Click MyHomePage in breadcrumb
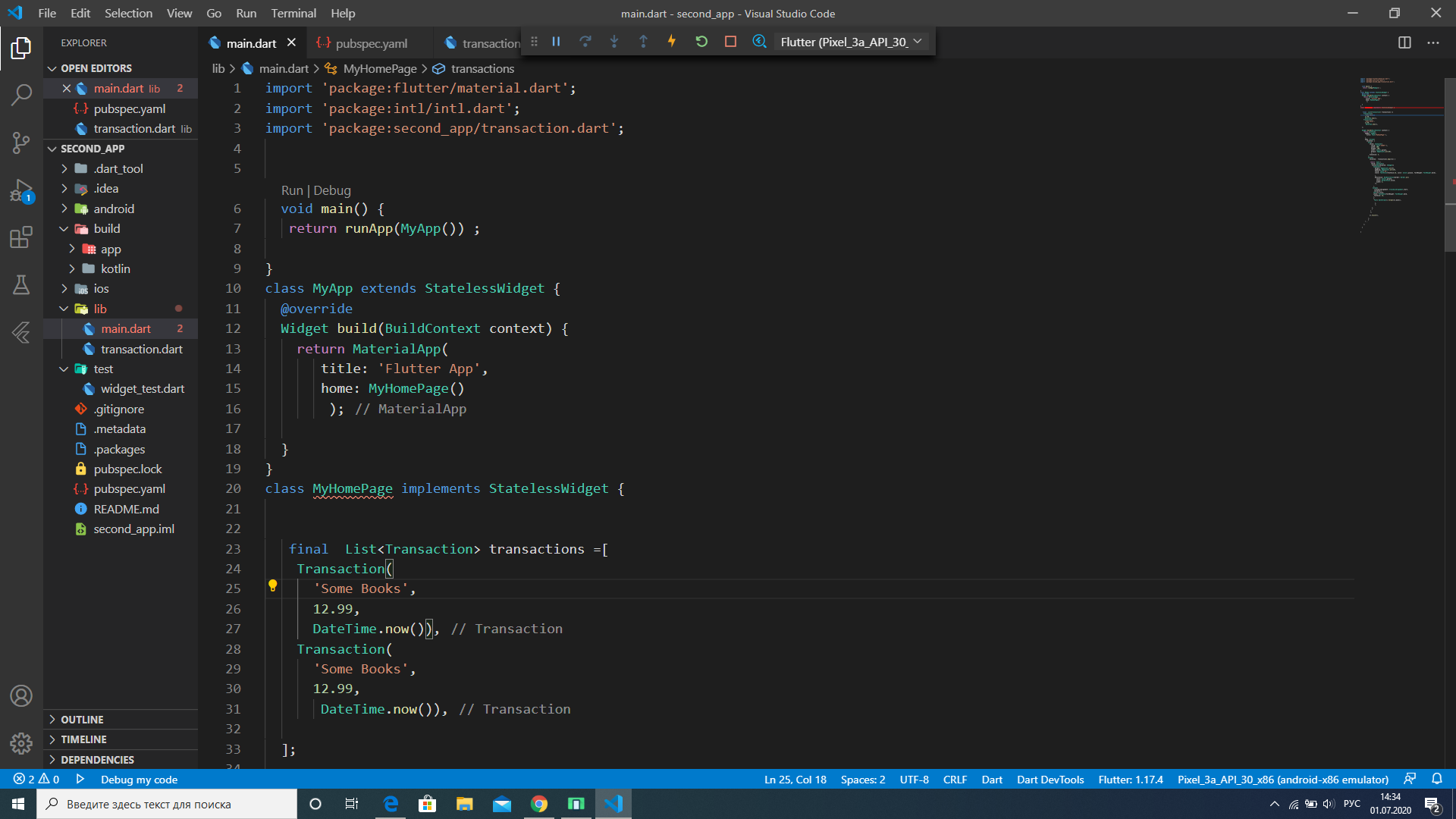The image size is (1456, 819). tap(380, 68)
